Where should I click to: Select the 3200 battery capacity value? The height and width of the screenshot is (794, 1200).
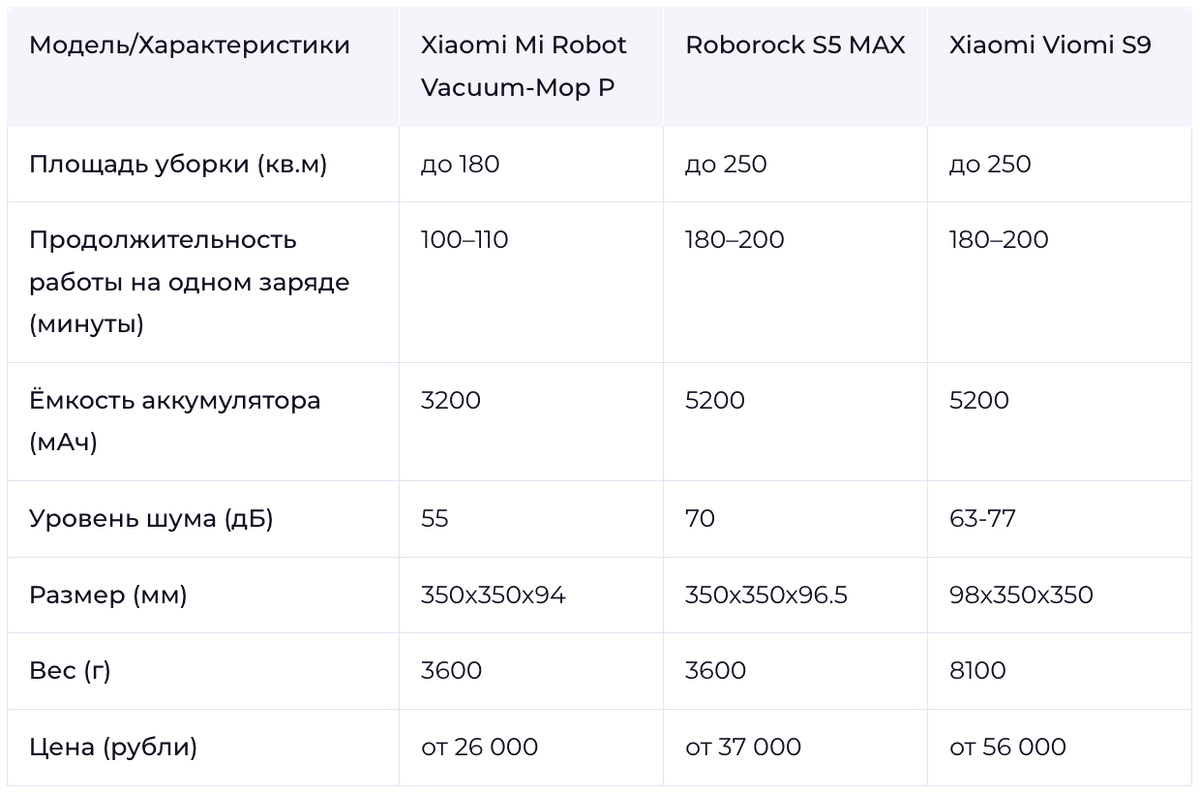[x=451, y=401]
